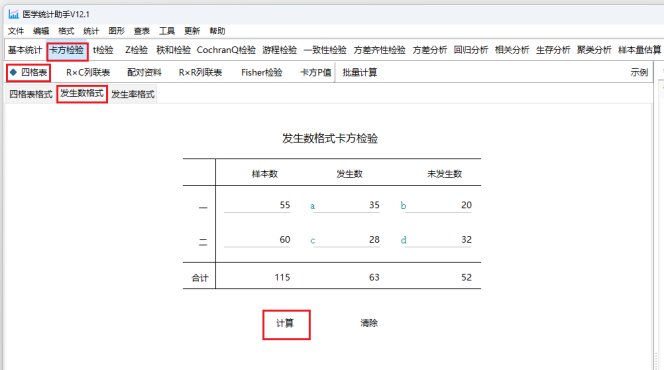Open the 图形 menu
664x370 pixels.
click(x=116, y=31)
